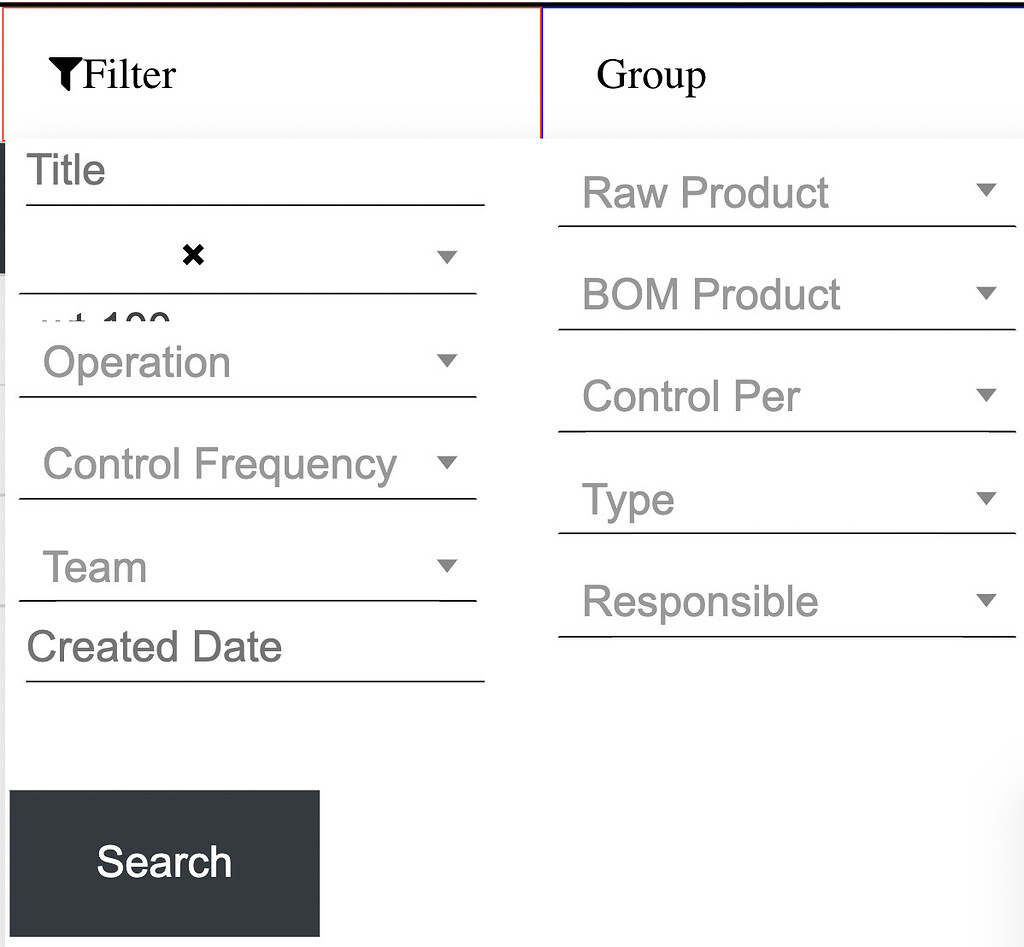The image size is (1024, 947).
Task: Open the Group tab
Action: point(651,75)
